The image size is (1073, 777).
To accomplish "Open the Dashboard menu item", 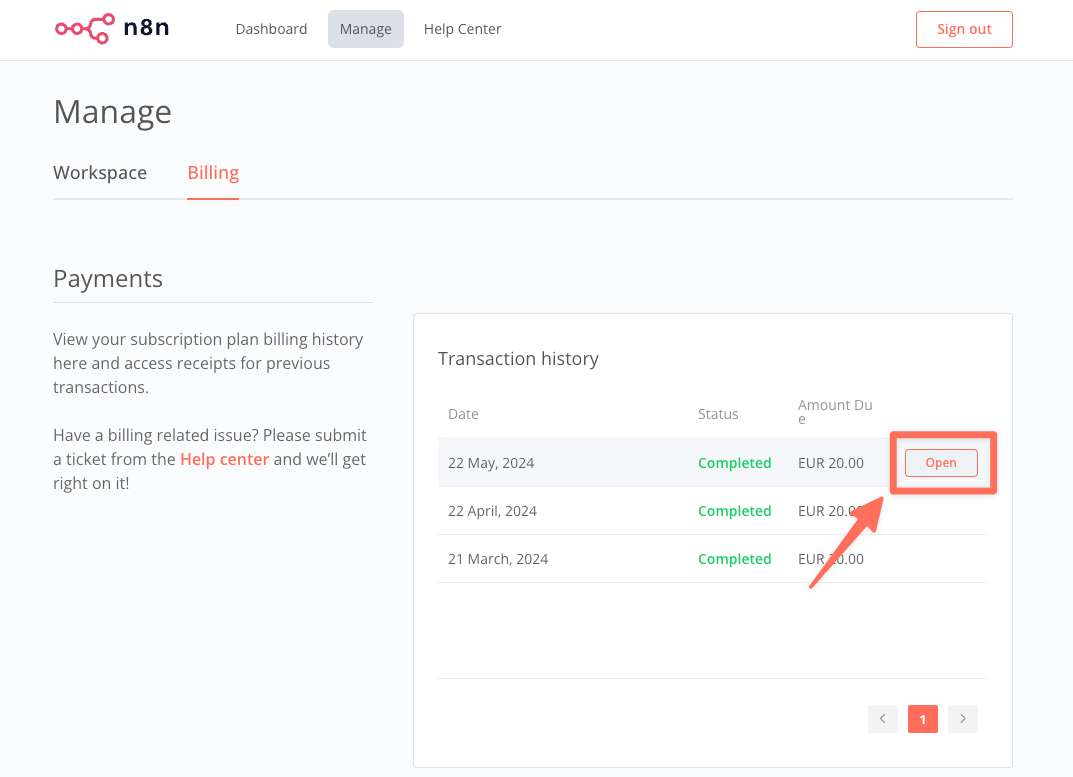I will [x=271, y=29].
